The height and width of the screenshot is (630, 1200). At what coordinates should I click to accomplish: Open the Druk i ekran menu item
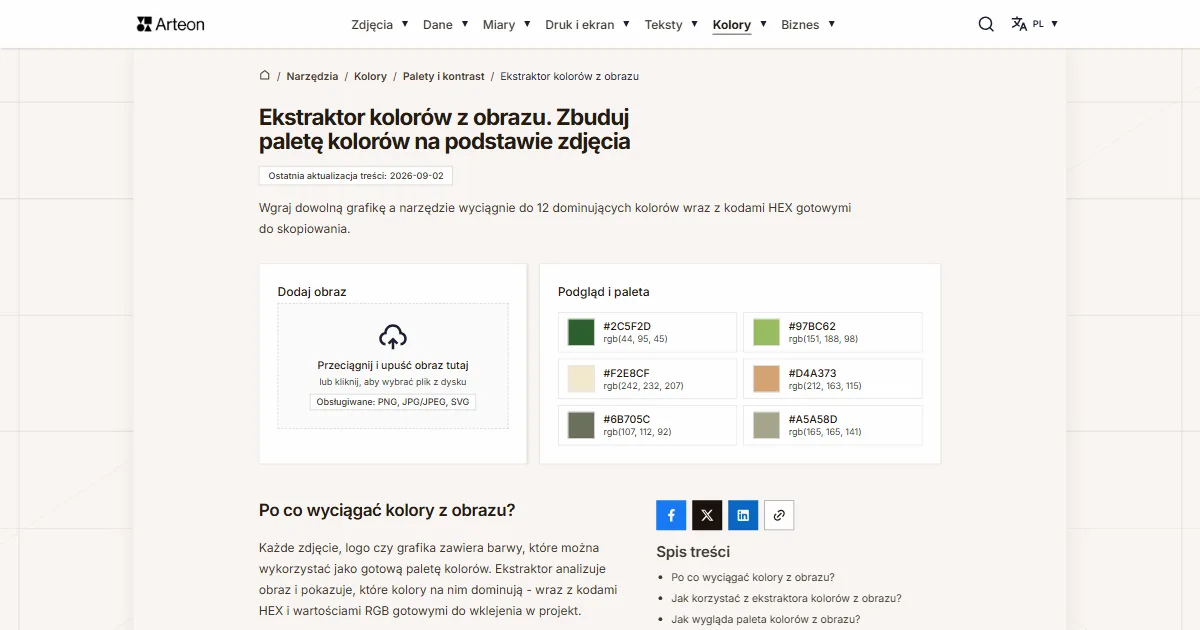pos(580,25)
